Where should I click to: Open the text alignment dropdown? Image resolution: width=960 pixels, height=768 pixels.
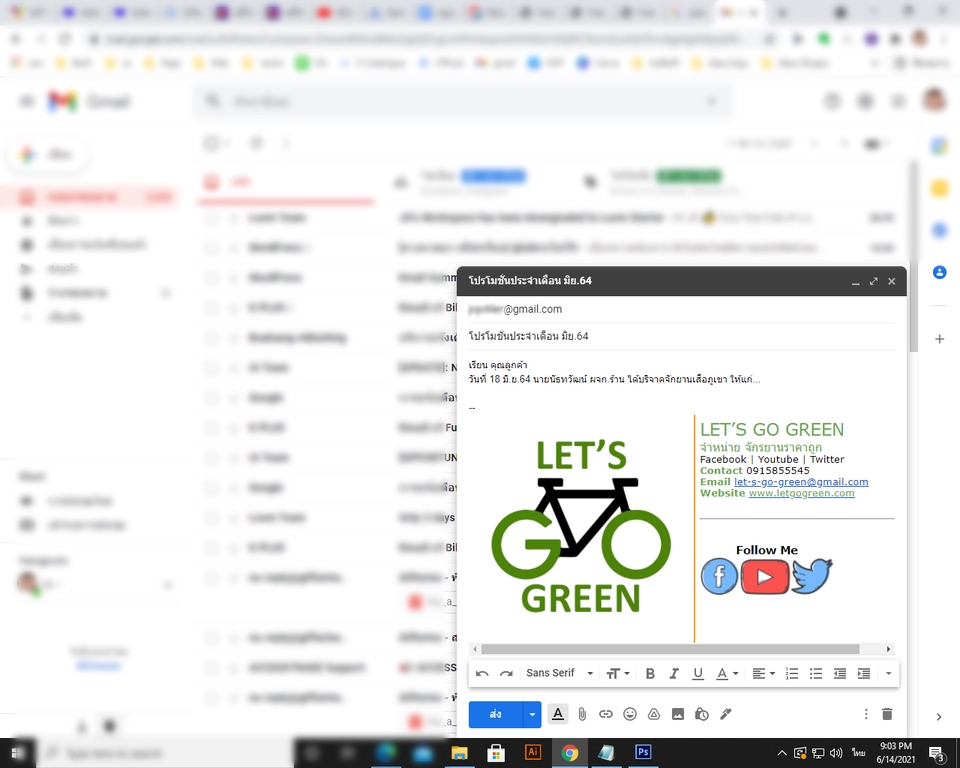[763, 674]
